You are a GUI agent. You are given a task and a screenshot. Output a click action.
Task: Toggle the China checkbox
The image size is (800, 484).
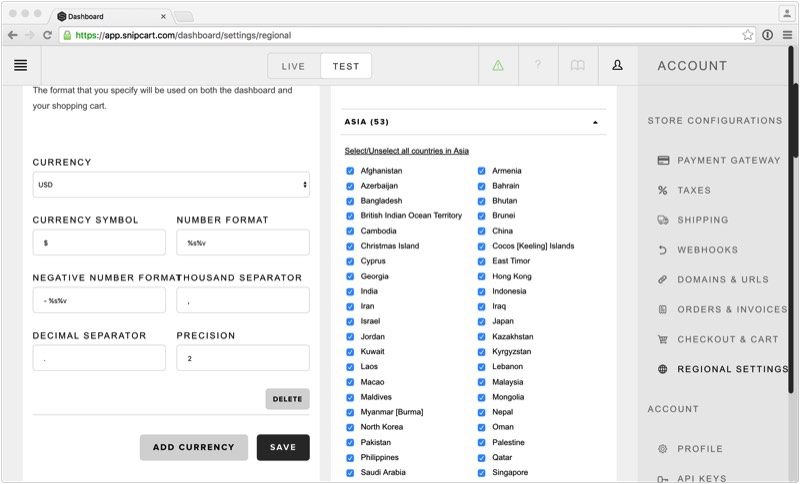coord(481,231)
